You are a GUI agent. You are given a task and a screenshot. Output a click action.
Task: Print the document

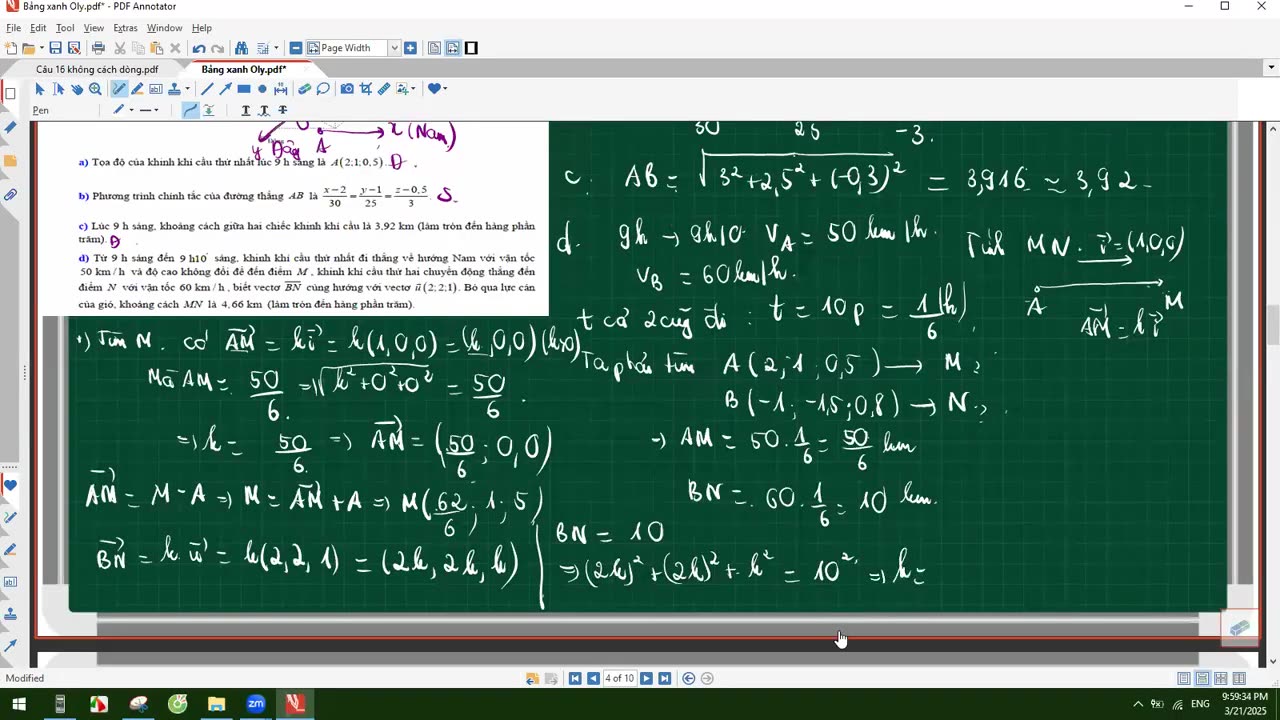tap(98, 48)
